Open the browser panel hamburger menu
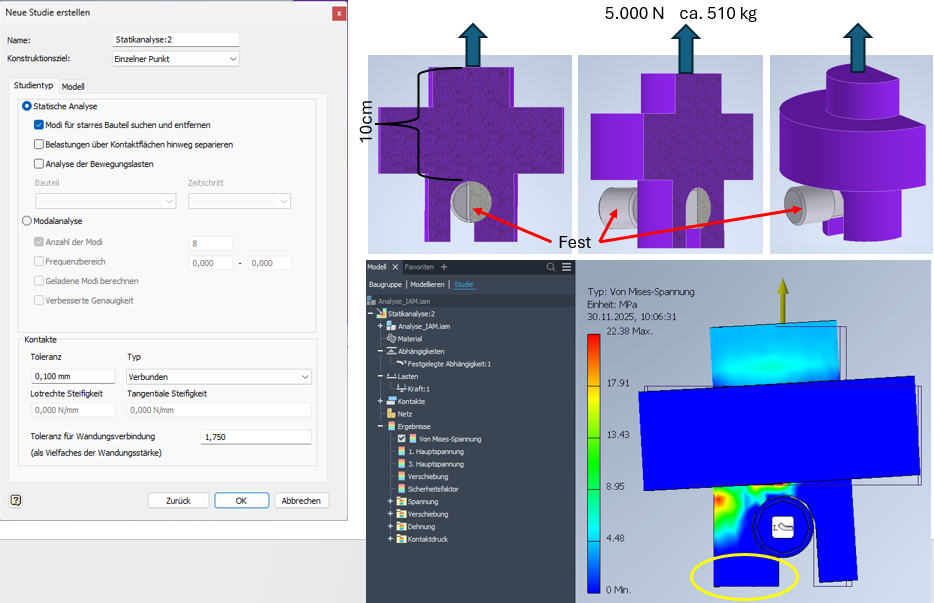 pyautogui.click(x=567, y=267)
